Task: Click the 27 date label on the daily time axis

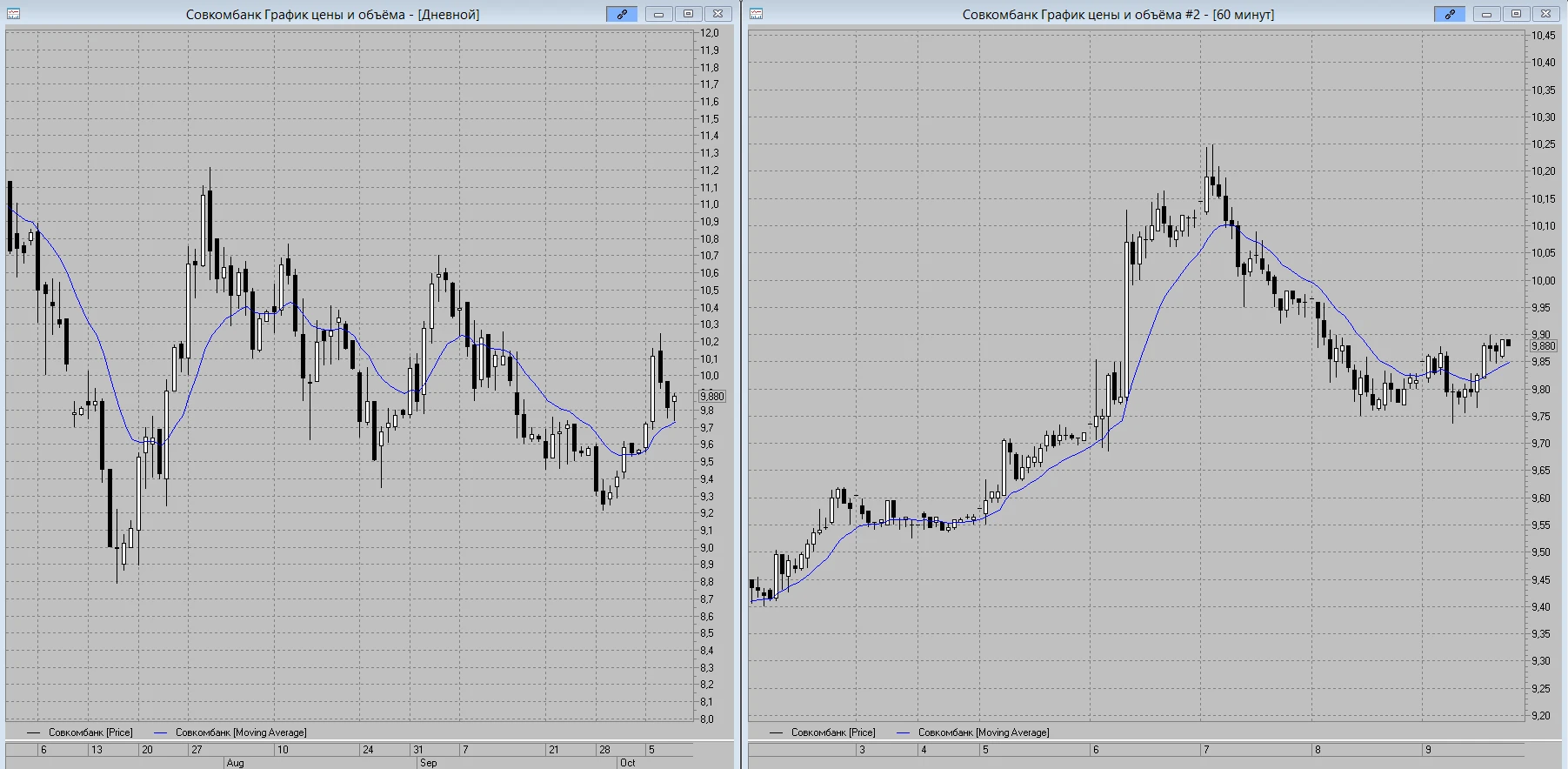Action: (197, 750)
